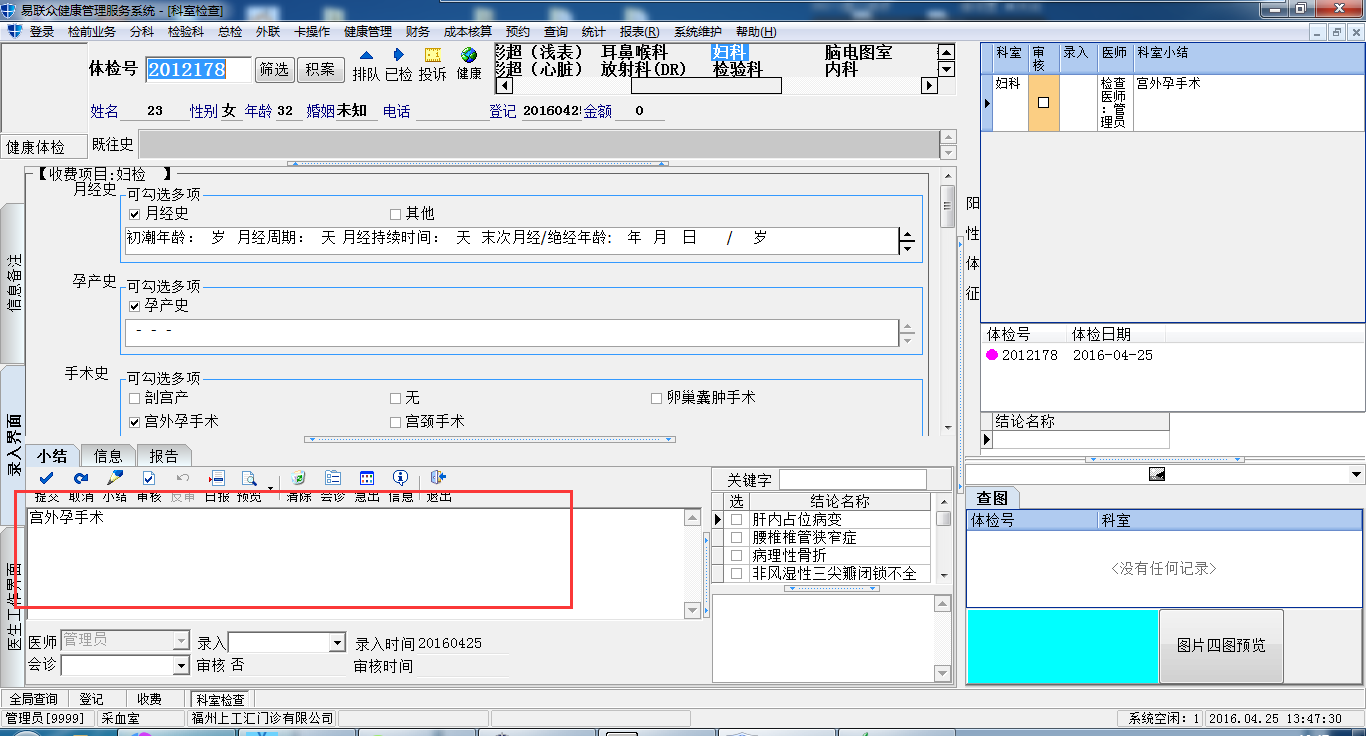Click the 日报 (daily report) icon

coord(217,478)
